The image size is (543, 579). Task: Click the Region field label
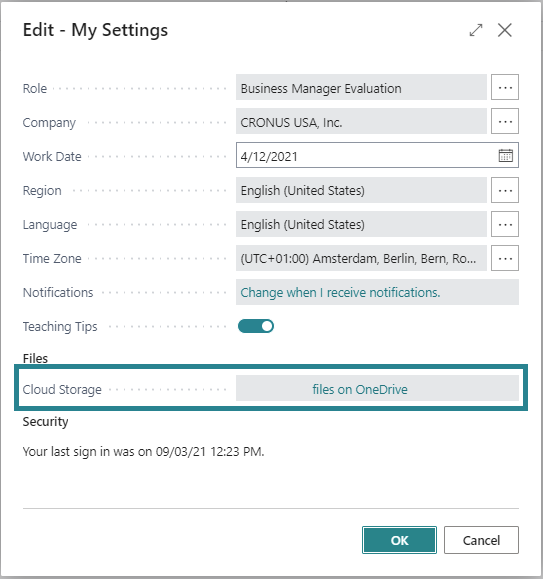[x=42, y=191]
